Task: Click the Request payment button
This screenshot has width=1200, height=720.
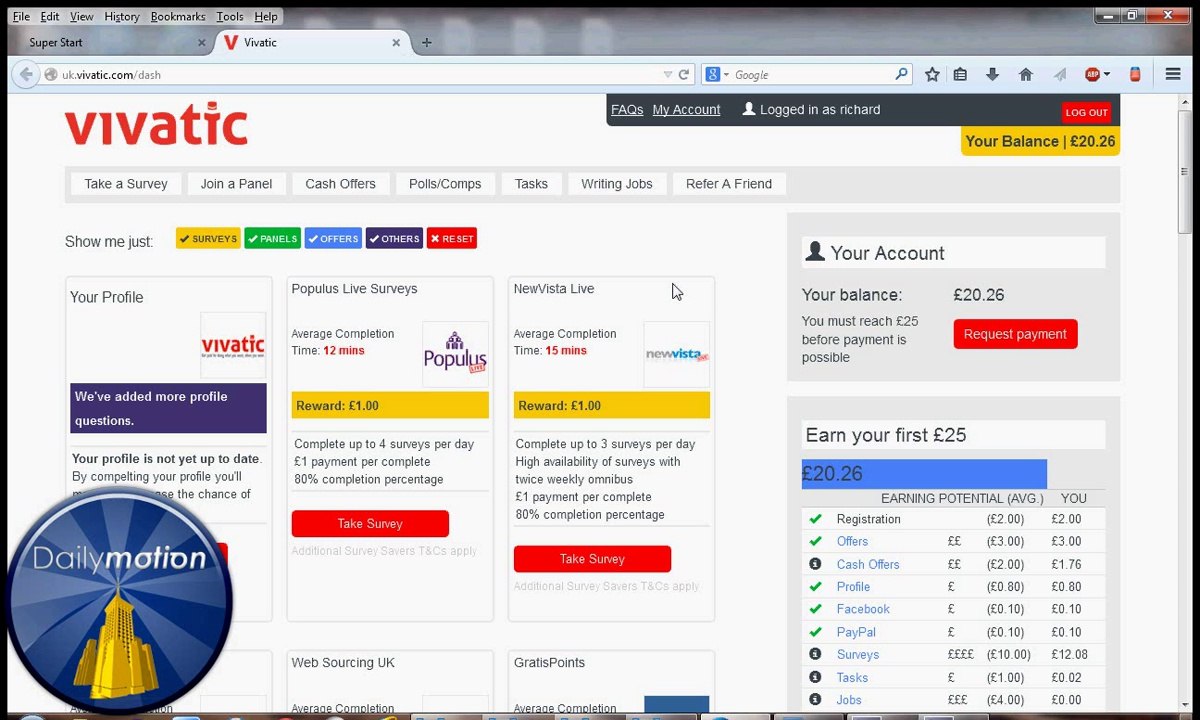Action: (1015, 334)
